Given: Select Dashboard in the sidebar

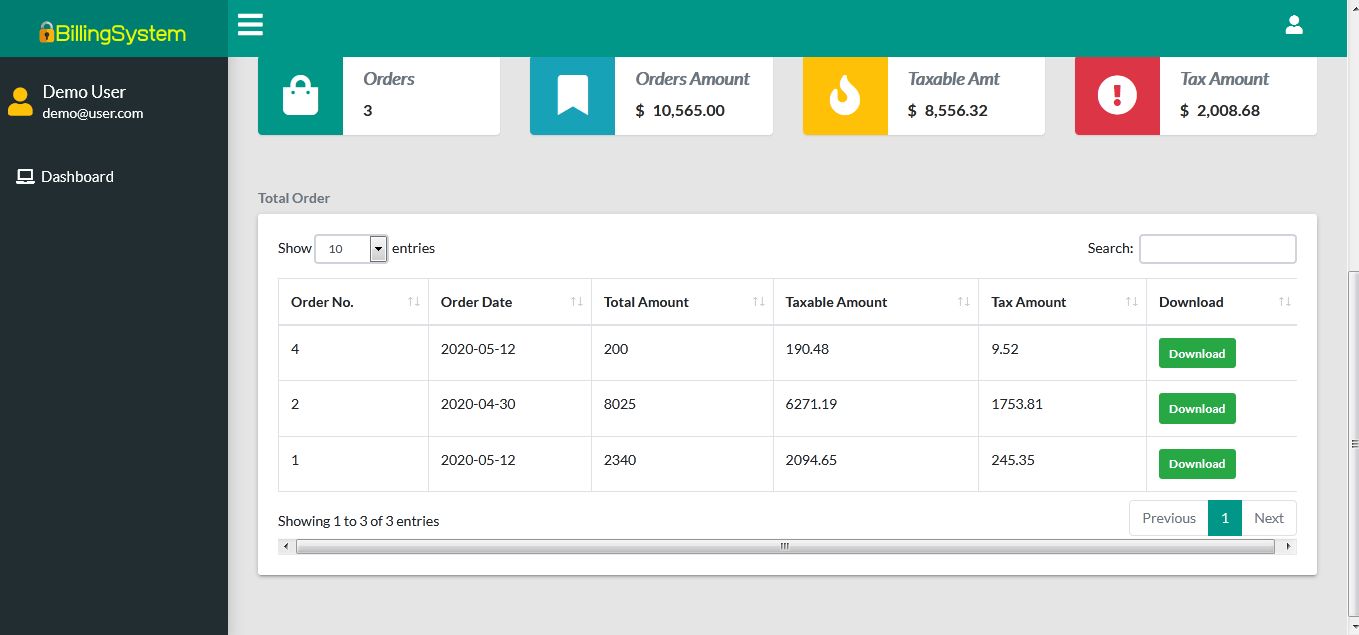Looking at the screenshot, I should pyautogui.click(x=75, y=176).
